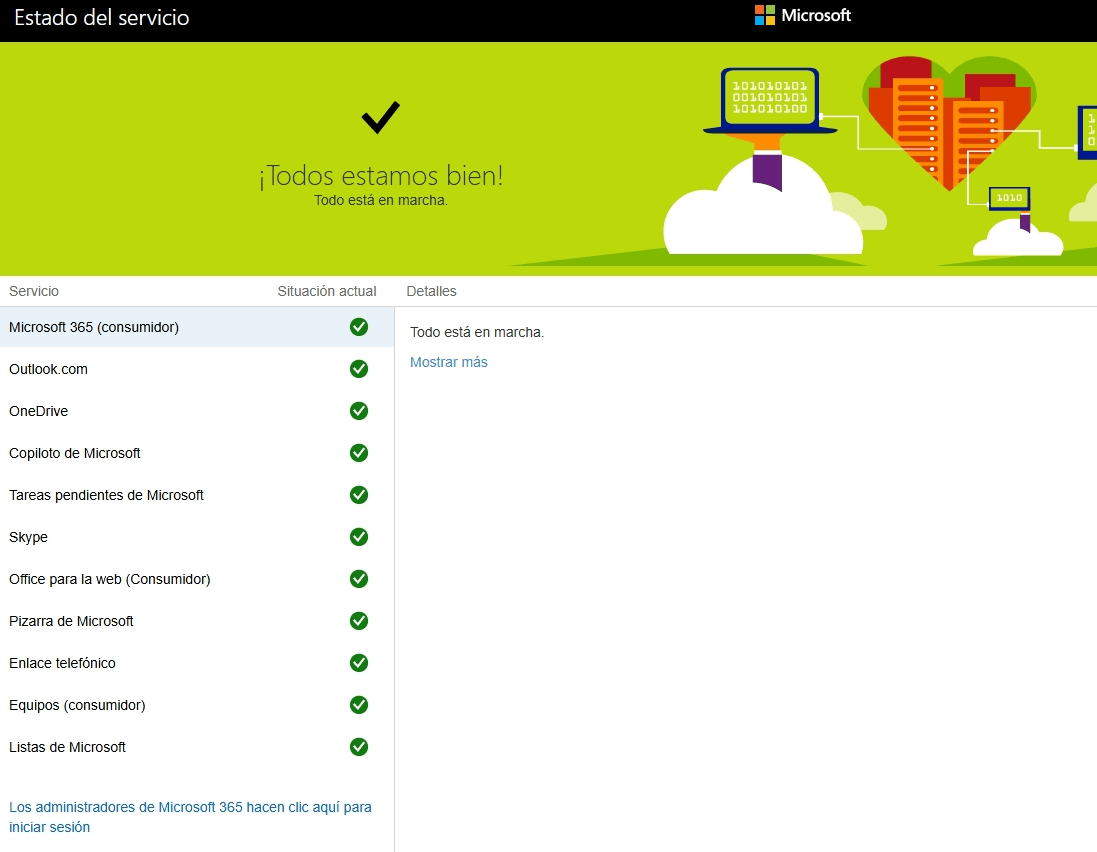Click green status check for Tareas pendientes de Microsoft
Viewport: 1097px width, 852px height.
coord(359,495)
